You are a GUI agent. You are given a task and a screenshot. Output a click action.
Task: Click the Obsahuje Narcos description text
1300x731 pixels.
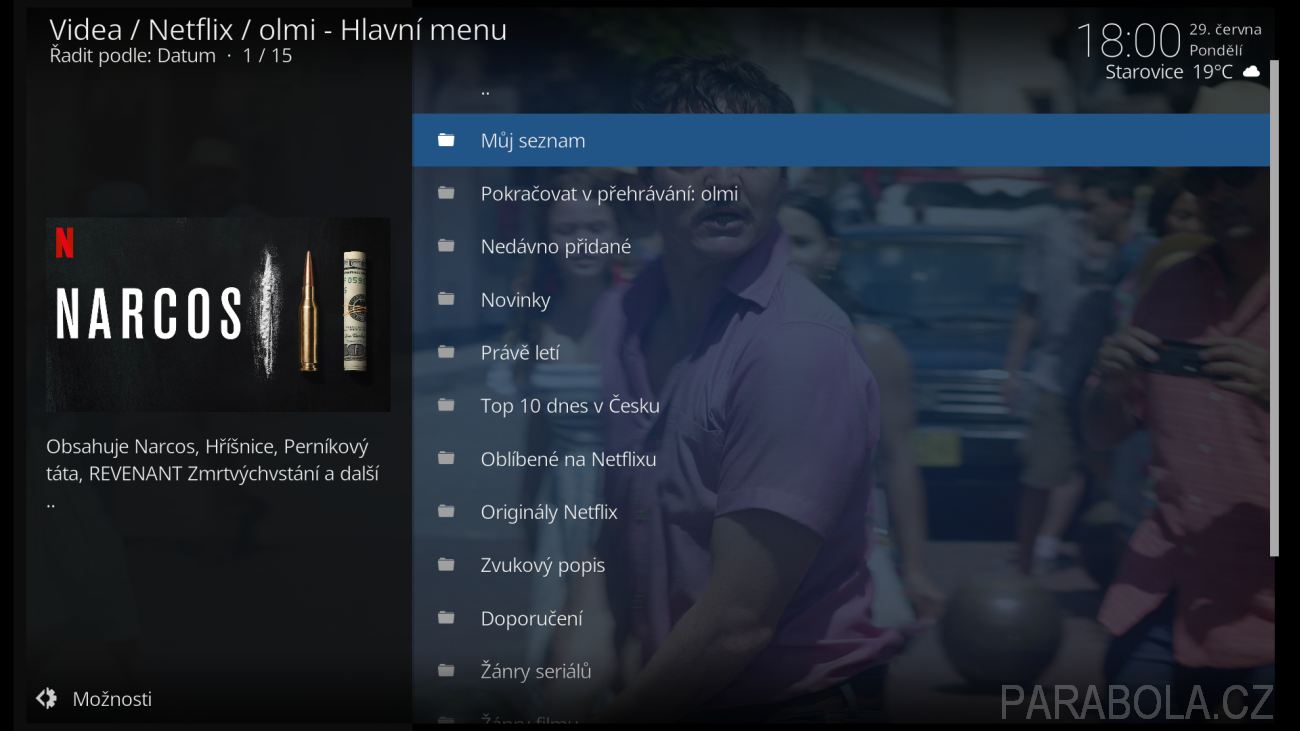coord(213,474)
